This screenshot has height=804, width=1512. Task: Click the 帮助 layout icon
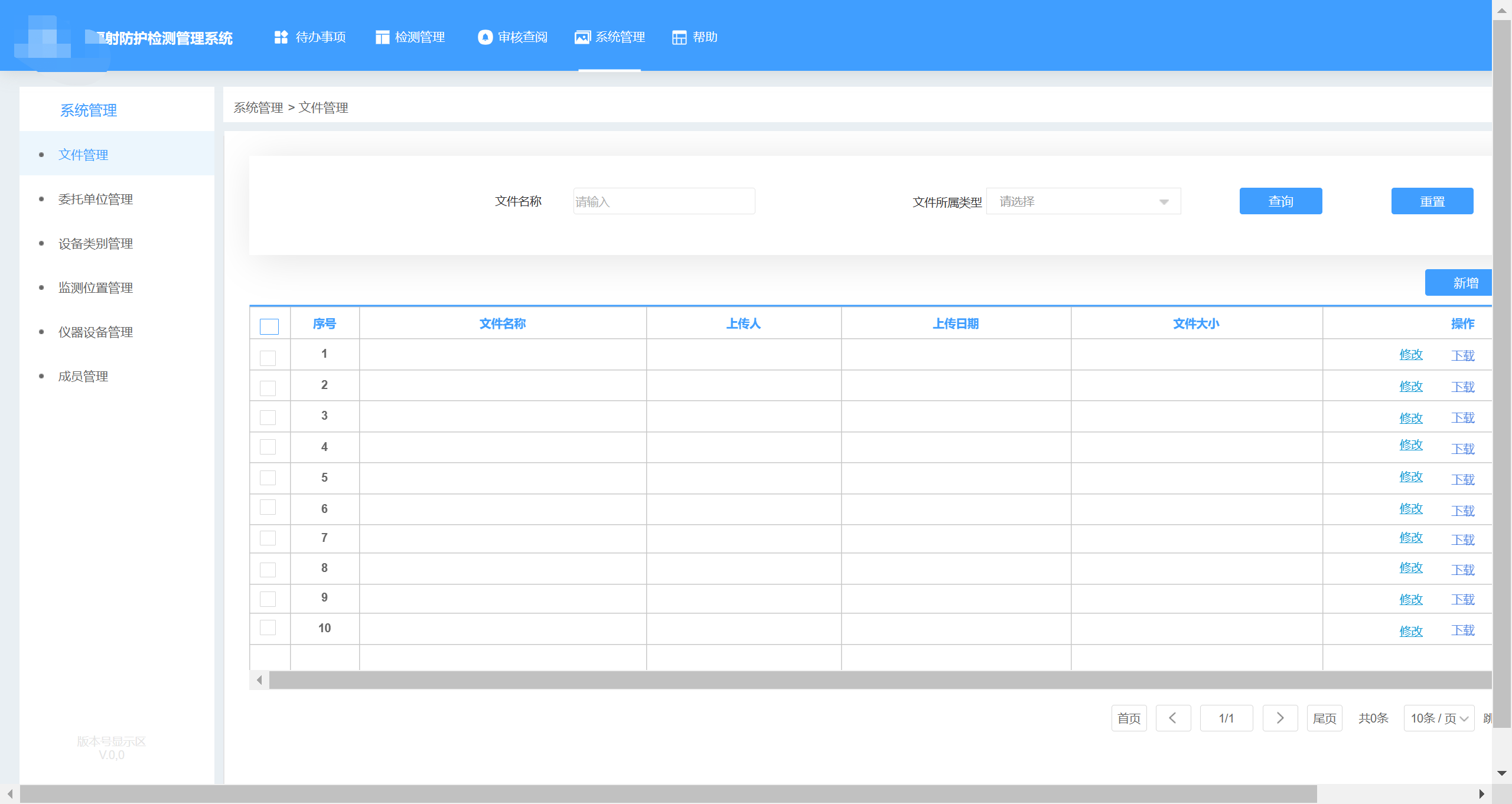679,37
